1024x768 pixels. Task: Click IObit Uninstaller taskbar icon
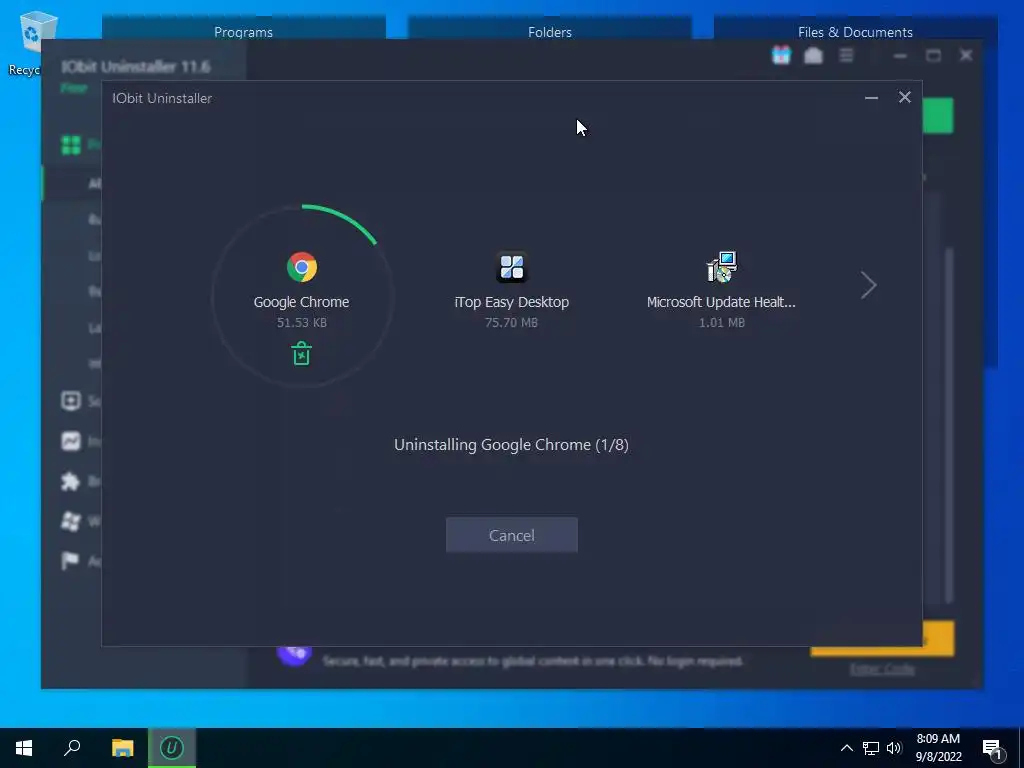[x=172, y=748]
